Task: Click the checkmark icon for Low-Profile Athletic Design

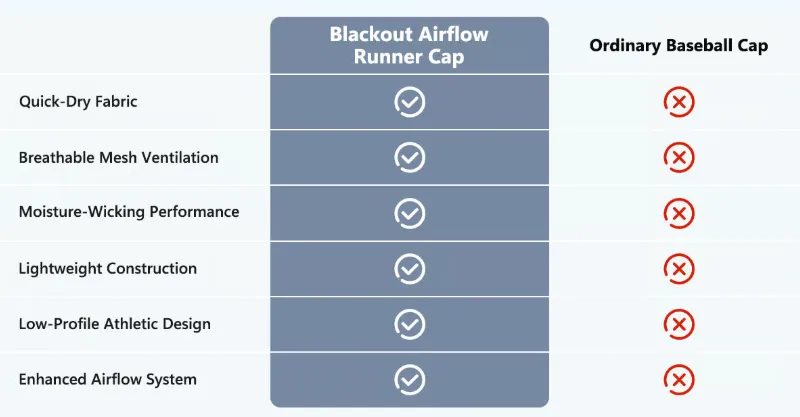Action: click(410, 324)
